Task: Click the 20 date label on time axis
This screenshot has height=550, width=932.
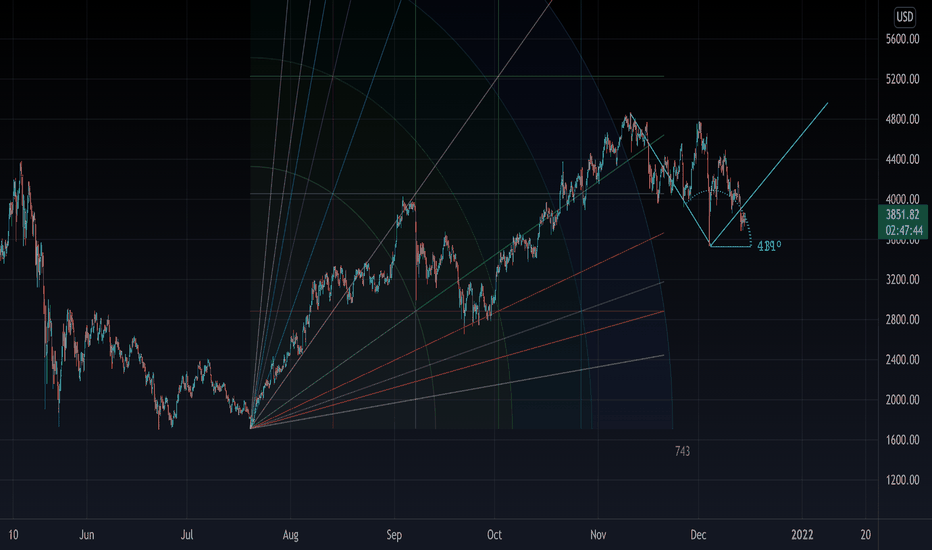Action: tap(865, 535)
